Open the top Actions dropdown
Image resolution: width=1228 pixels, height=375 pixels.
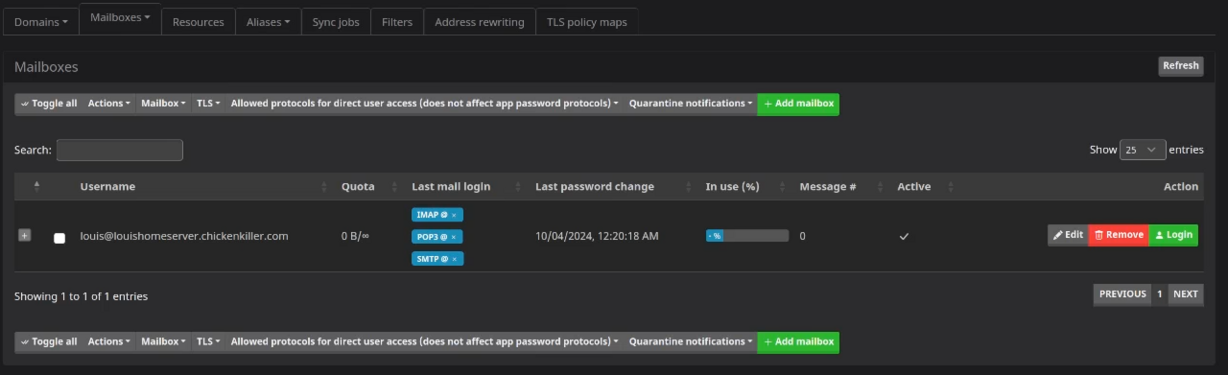click(x=109, y=103)
